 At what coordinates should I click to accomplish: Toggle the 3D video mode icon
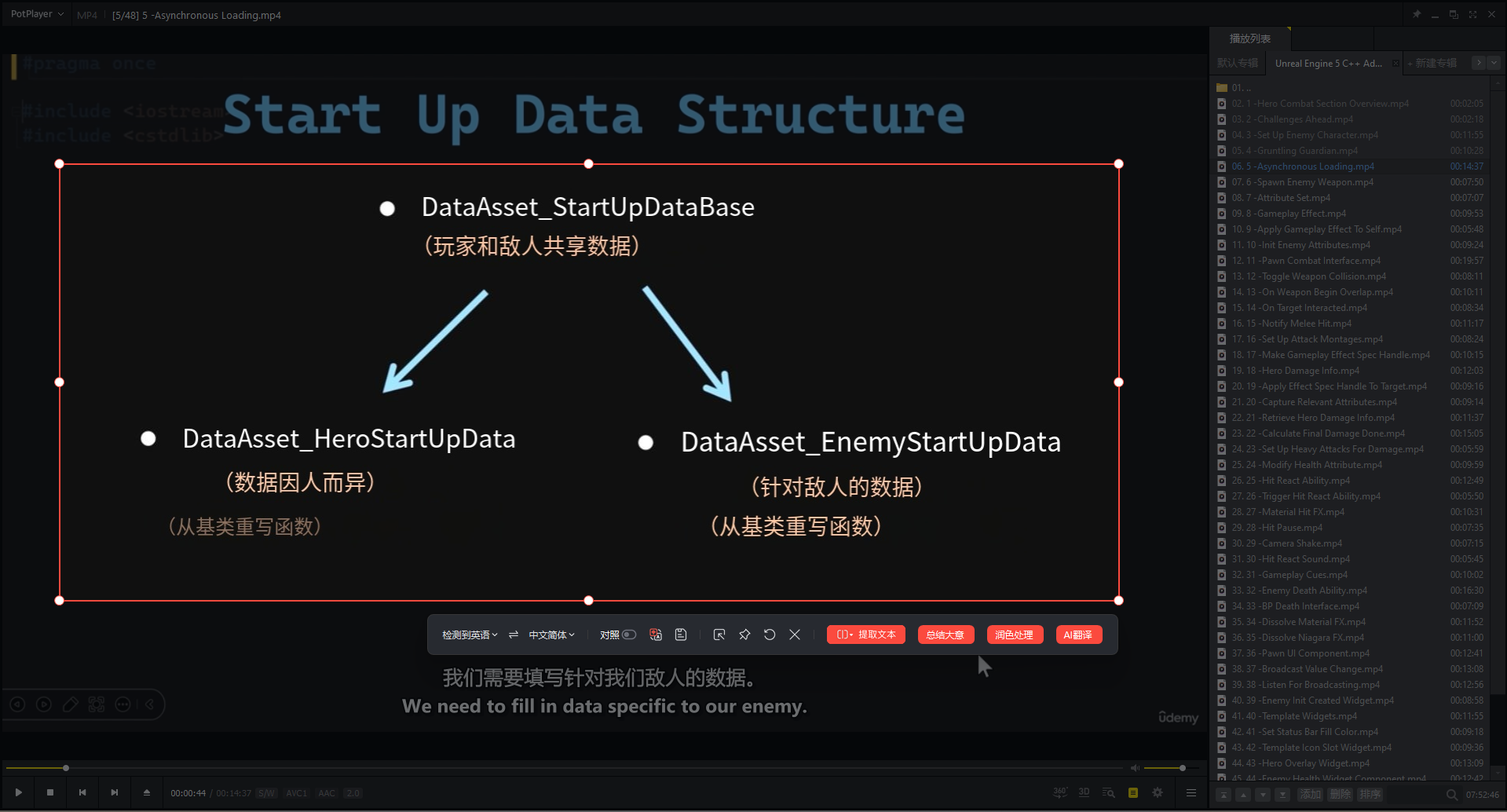(x=1085, y=792)
